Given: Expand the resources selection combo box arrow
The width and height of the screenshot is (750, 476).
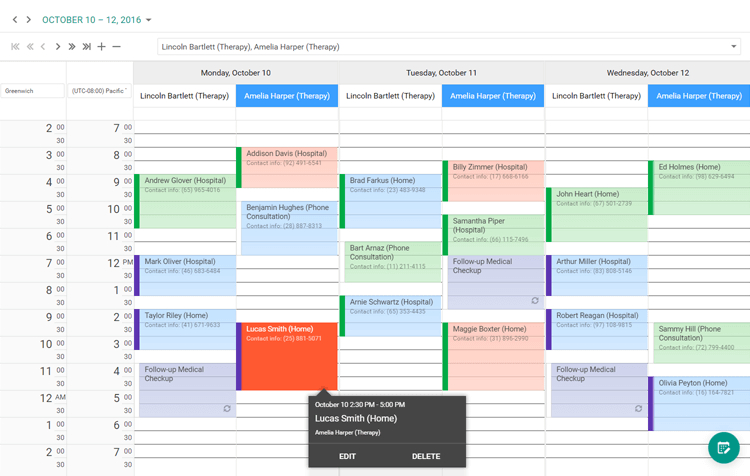Looking at the screenshot, I should 733,47.
